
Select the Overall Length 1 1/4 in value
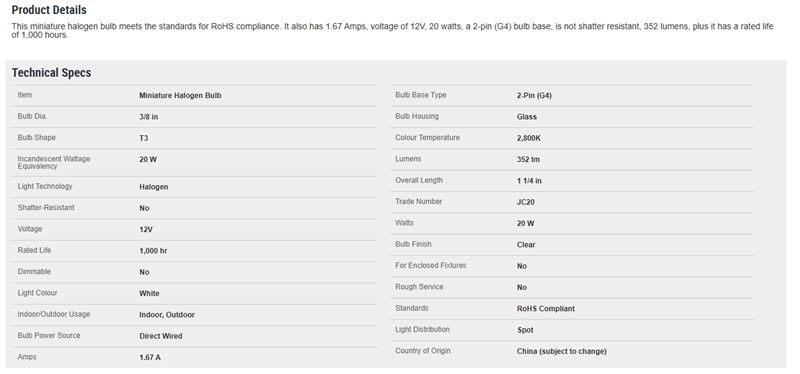point(529,181)
